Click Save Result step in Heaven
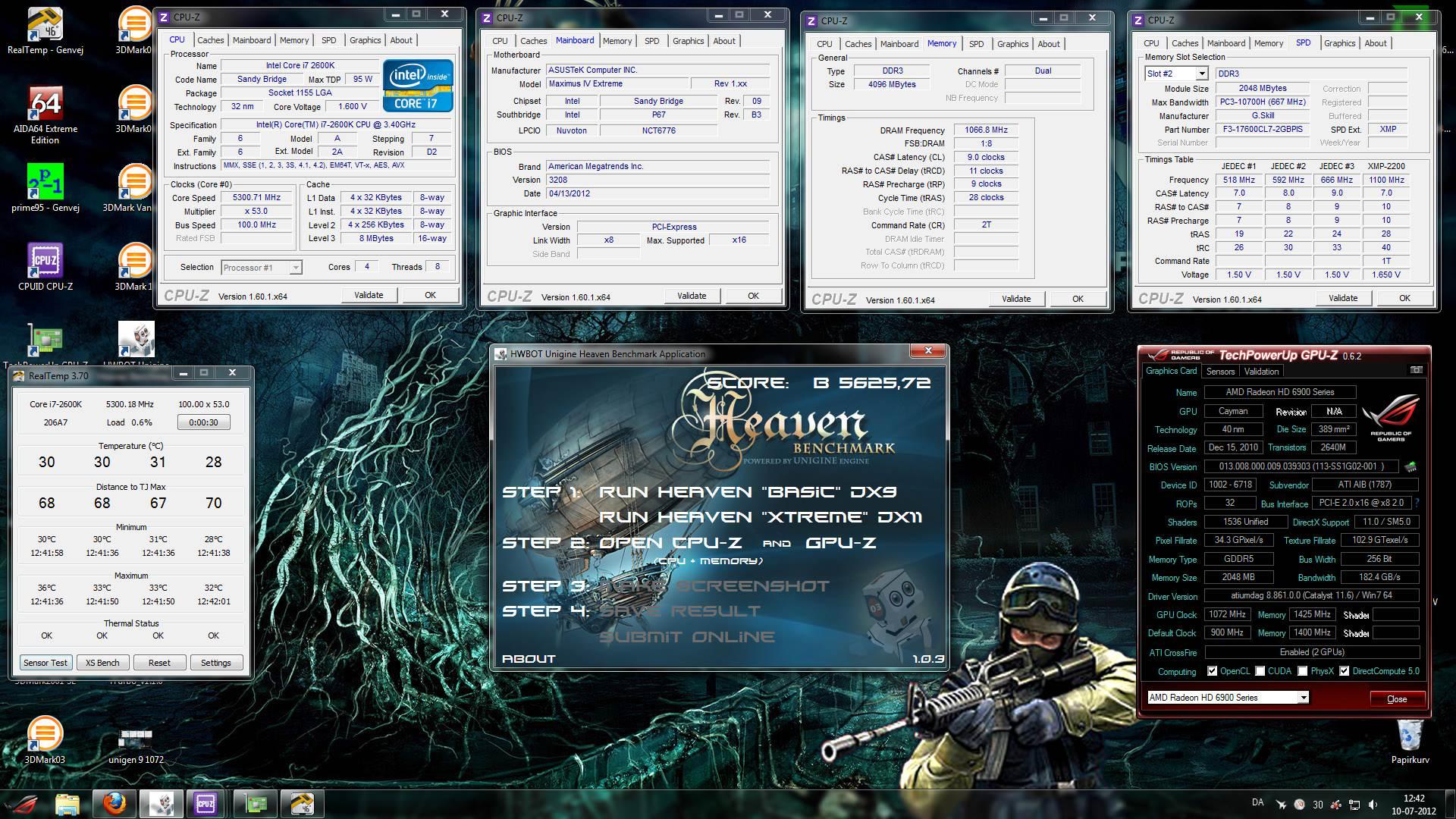This screenshot has height=819, width=1456. 679,611
